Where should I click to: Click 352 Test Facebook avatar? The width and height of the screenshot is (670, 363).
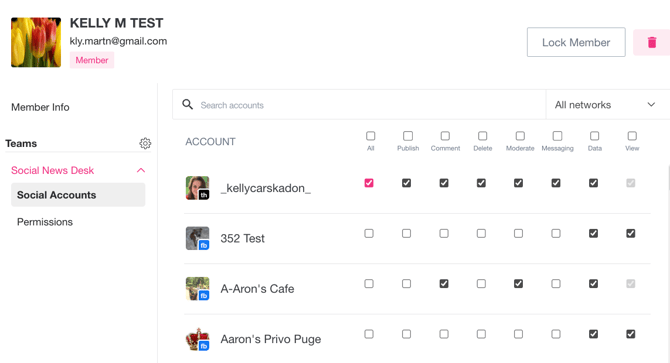[197, 238]
